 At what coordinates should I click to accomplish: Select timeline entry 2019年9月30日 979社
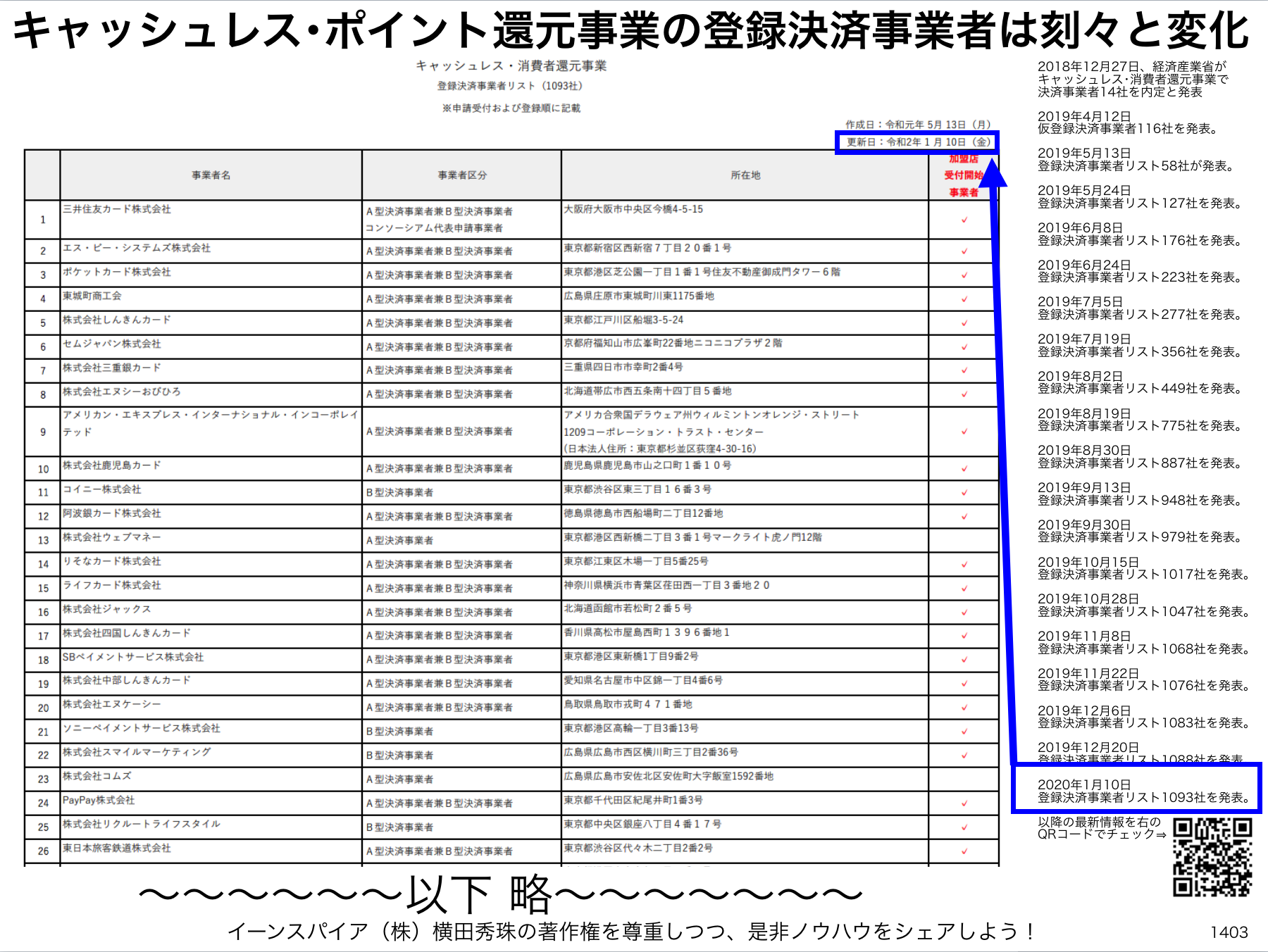1140,531
